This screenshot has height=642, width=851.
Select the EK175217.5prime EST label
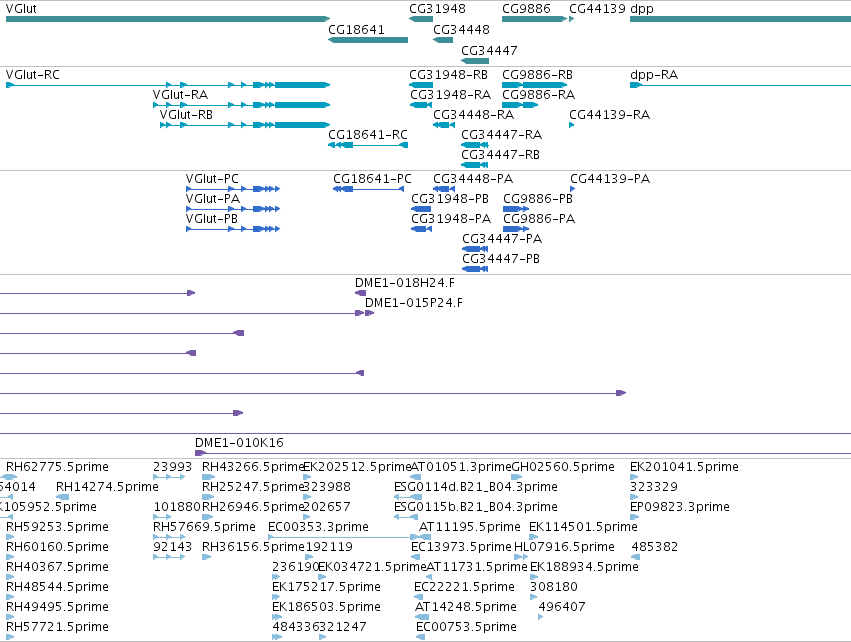point(326,588)
